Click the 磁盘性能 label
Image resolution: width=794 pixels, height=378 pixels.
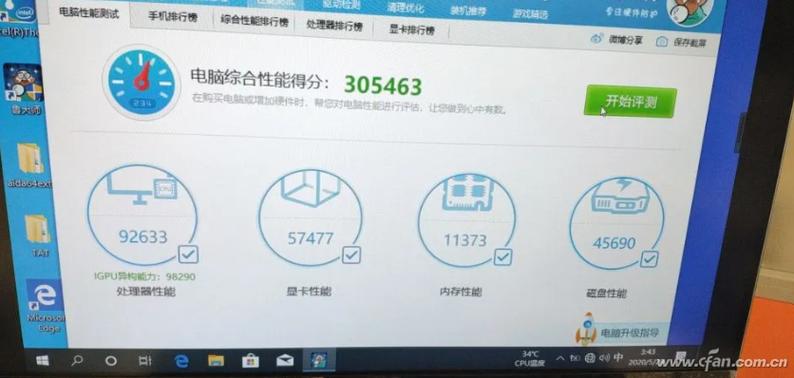pos(607,293)
